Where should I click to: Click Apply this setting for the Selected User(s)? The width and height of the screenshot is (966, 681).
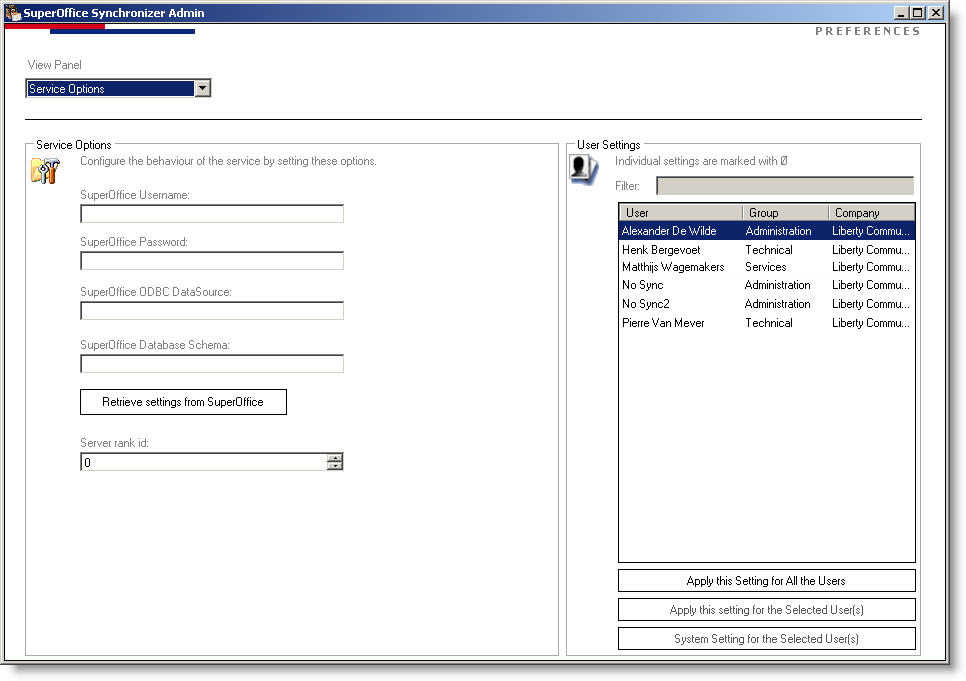(x=766, y=610)
